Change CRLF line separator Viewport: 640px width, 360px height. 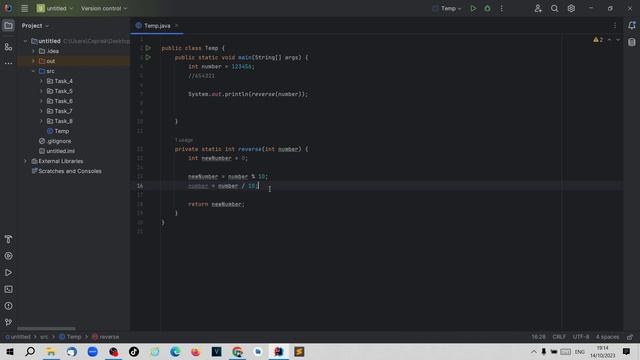pyautogui.click(x=559, y=337)
